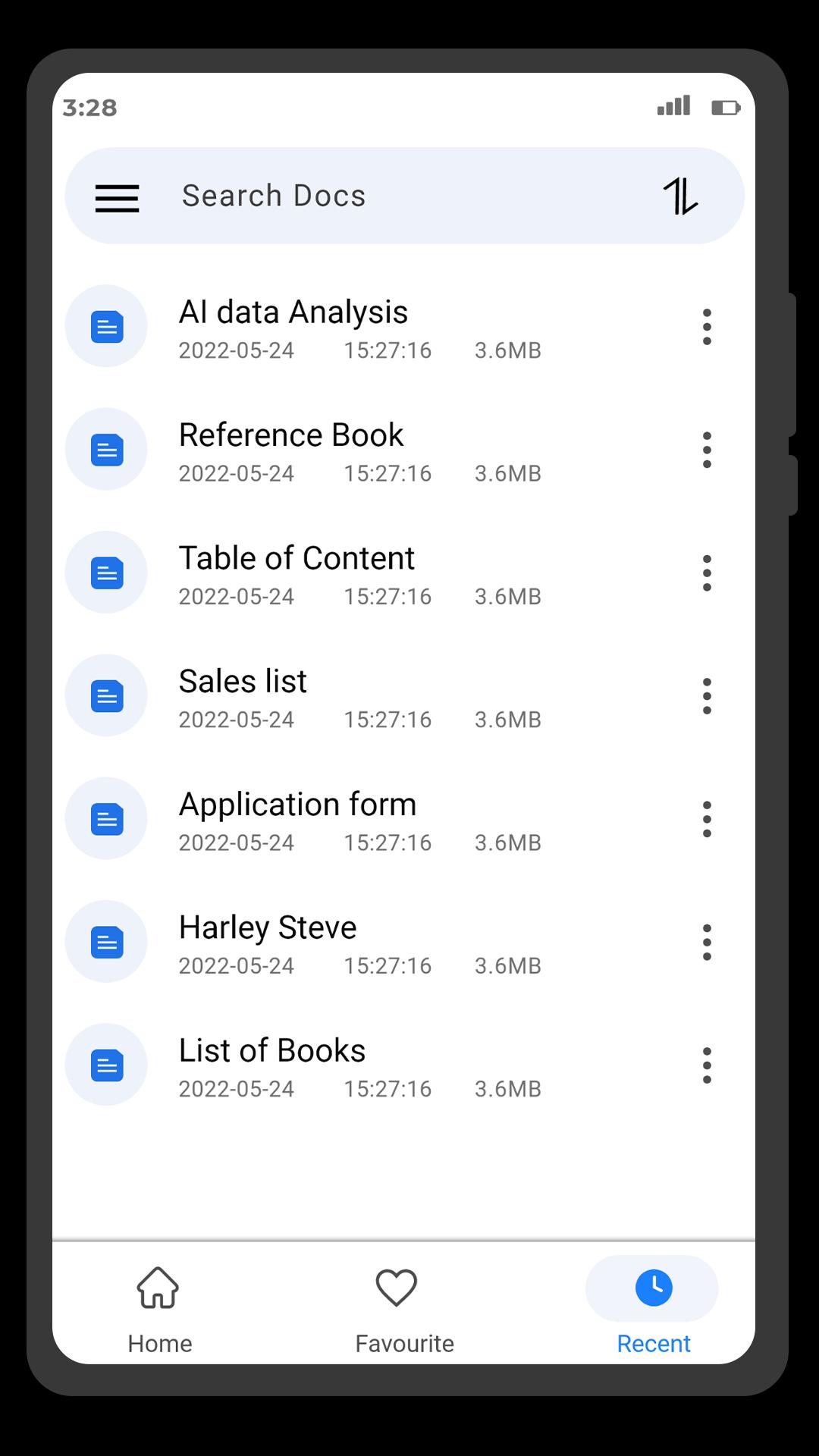Select the Application form title

click(x=297, y=805)
